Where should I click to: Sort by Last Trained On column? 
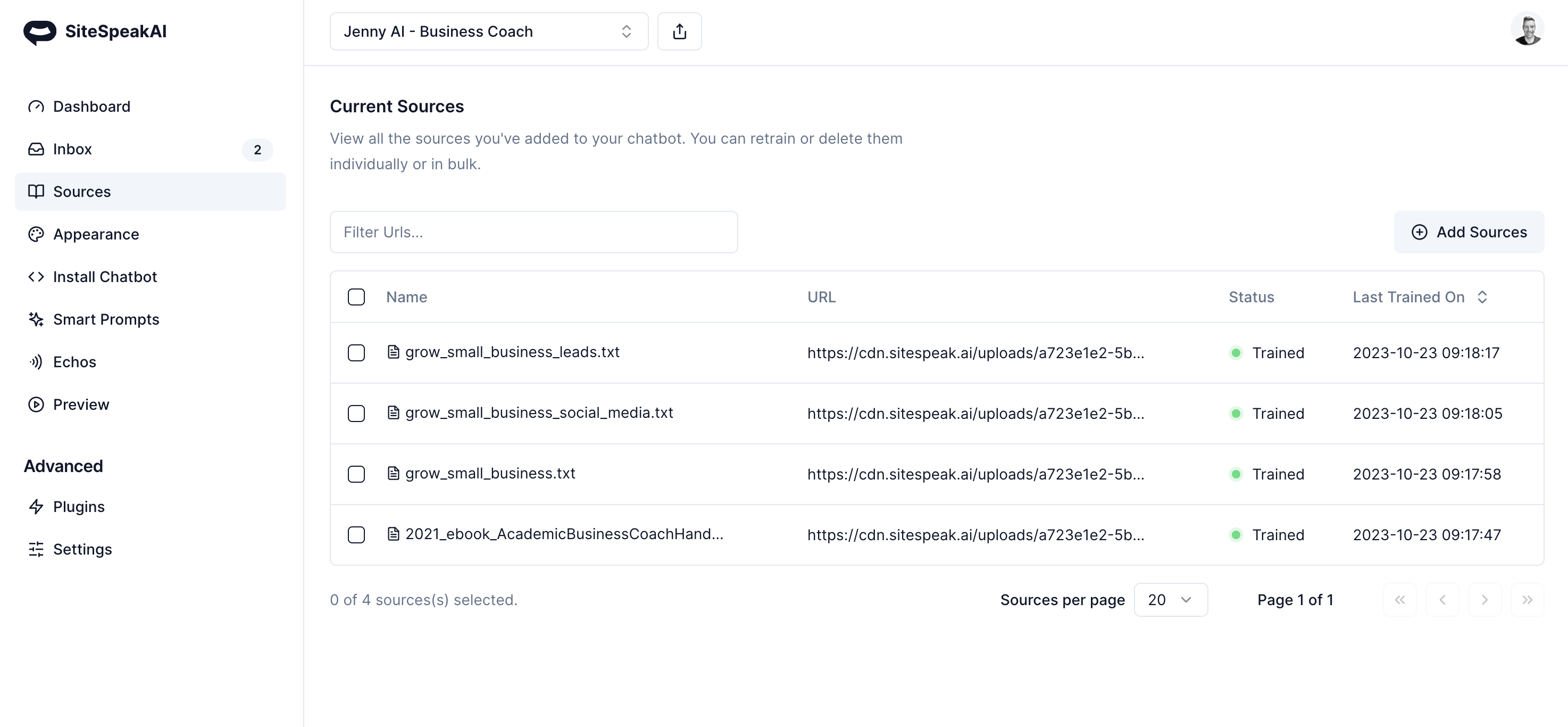[x=1419, y=297]
